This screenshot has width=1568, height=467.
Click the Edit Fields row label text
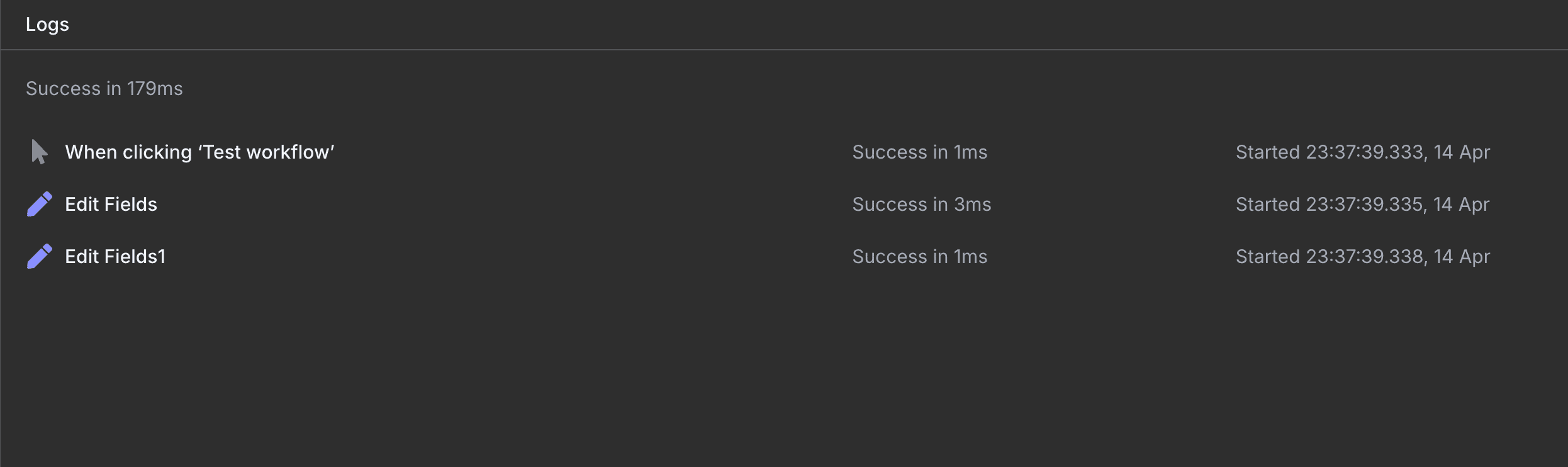(111, 204)
